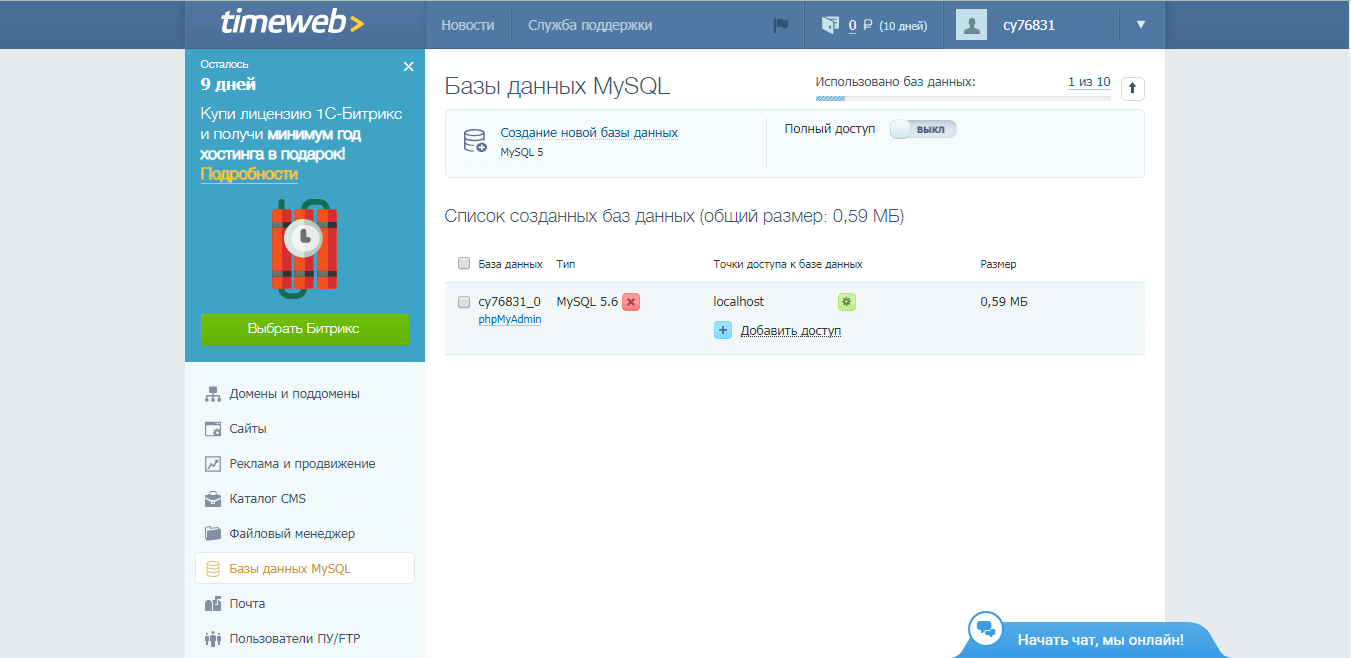1351x658 pixels.
Task: Click the user avatar icon
Action: coord(971,25)
